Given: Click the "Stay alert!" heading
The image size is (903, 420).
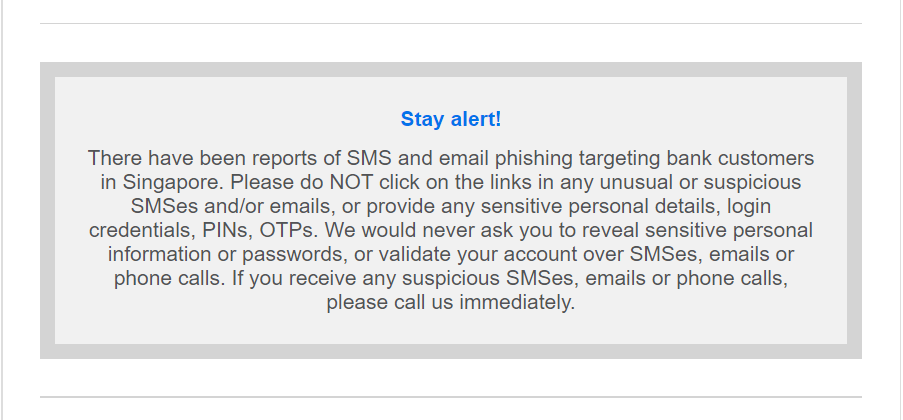Looking at the screenshot, I should tap(450, 119).
